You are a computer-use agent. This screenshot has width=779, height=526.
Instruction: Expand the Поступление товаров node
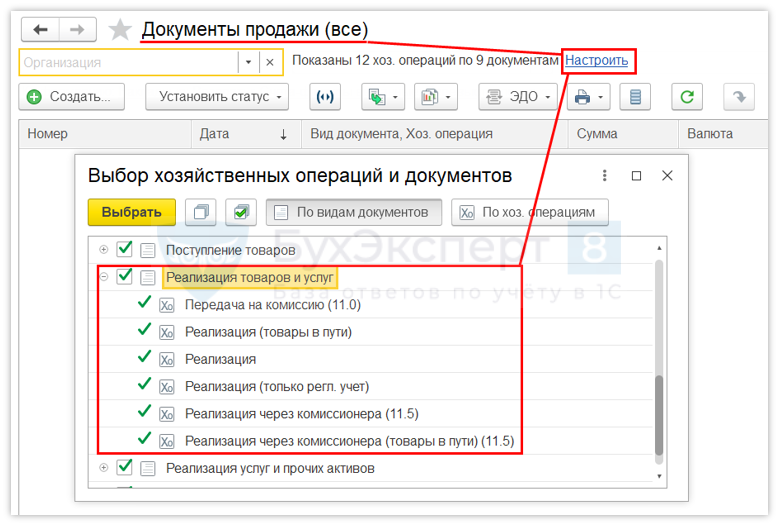pos(103,250)
